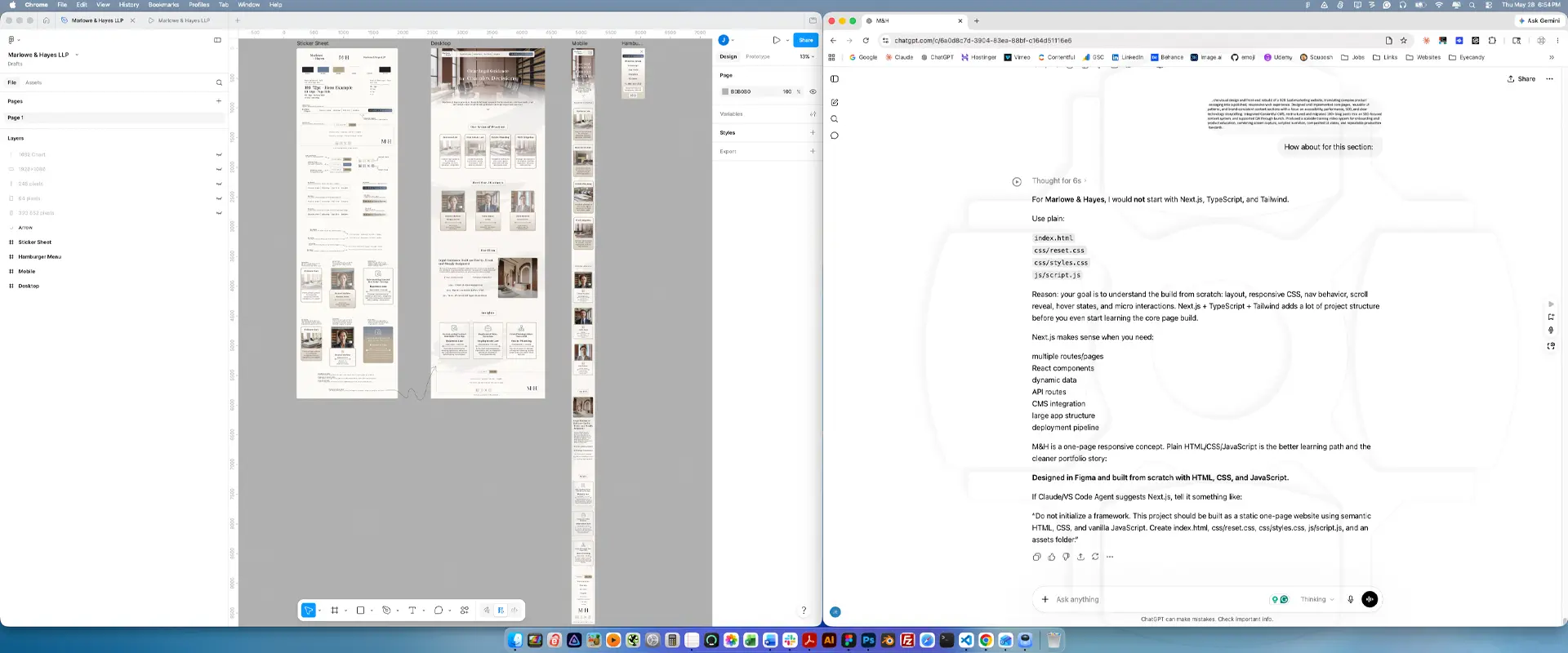Open Figma home icon tab
The width and height of the screenshot is (1568, 653).
click(x=47, y=20)
